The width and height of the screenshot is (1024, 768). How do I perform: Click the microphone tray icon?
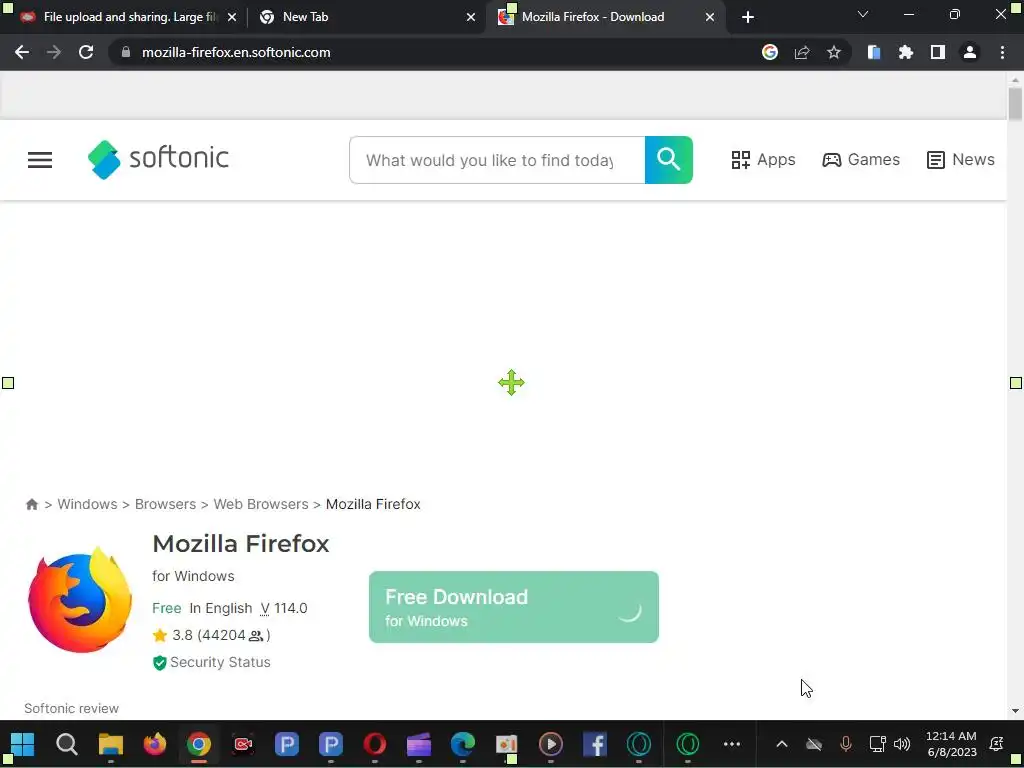pyautogui.click(x=846, y=744)
